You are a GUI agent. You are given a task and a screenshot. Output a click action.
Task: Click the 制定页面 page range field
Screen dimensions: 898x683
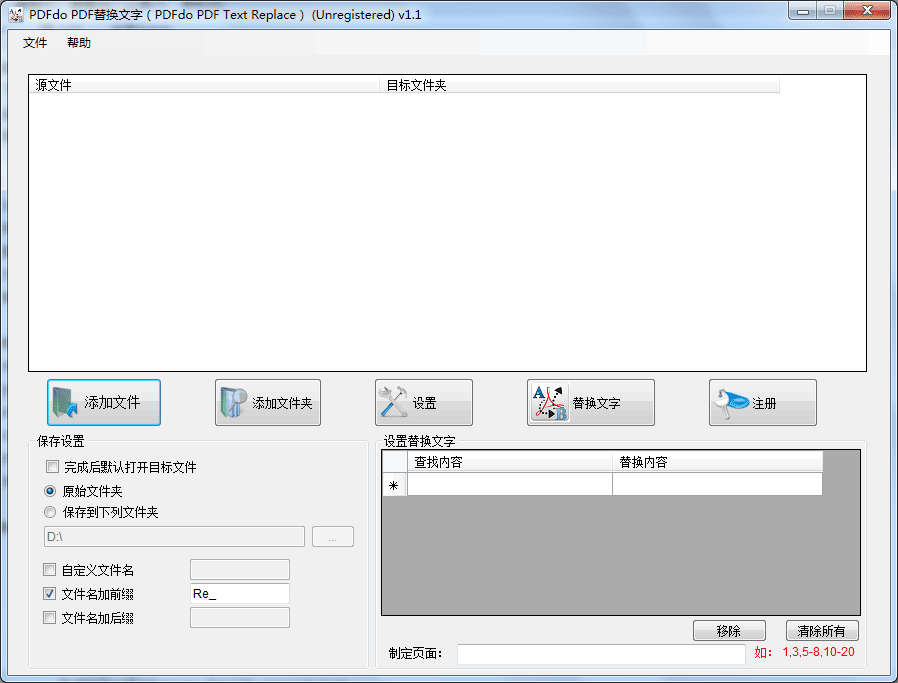point(601,653)
